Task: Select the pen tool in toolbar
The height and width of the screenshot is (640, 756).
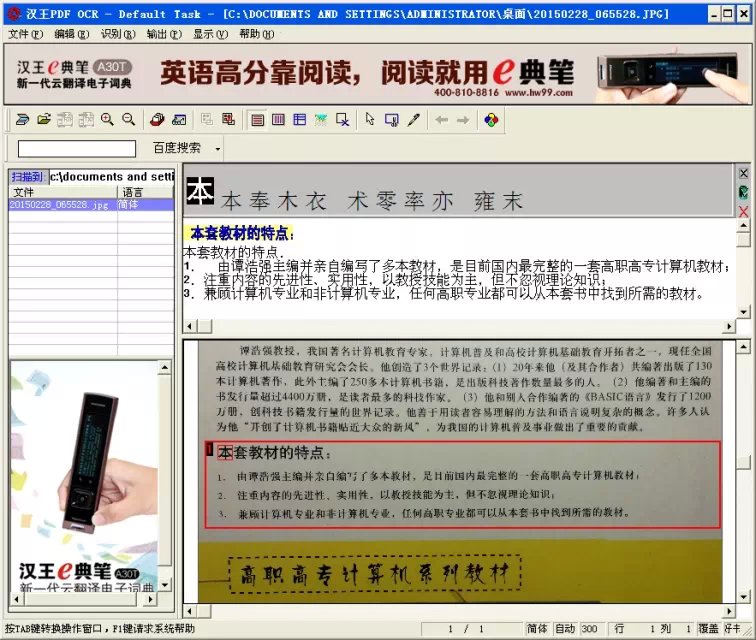Action: tap(414, 120)
